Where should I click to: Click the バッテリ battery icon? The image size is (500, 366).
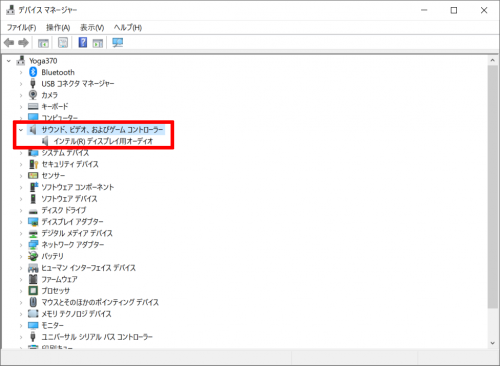(x=33, y=256)
